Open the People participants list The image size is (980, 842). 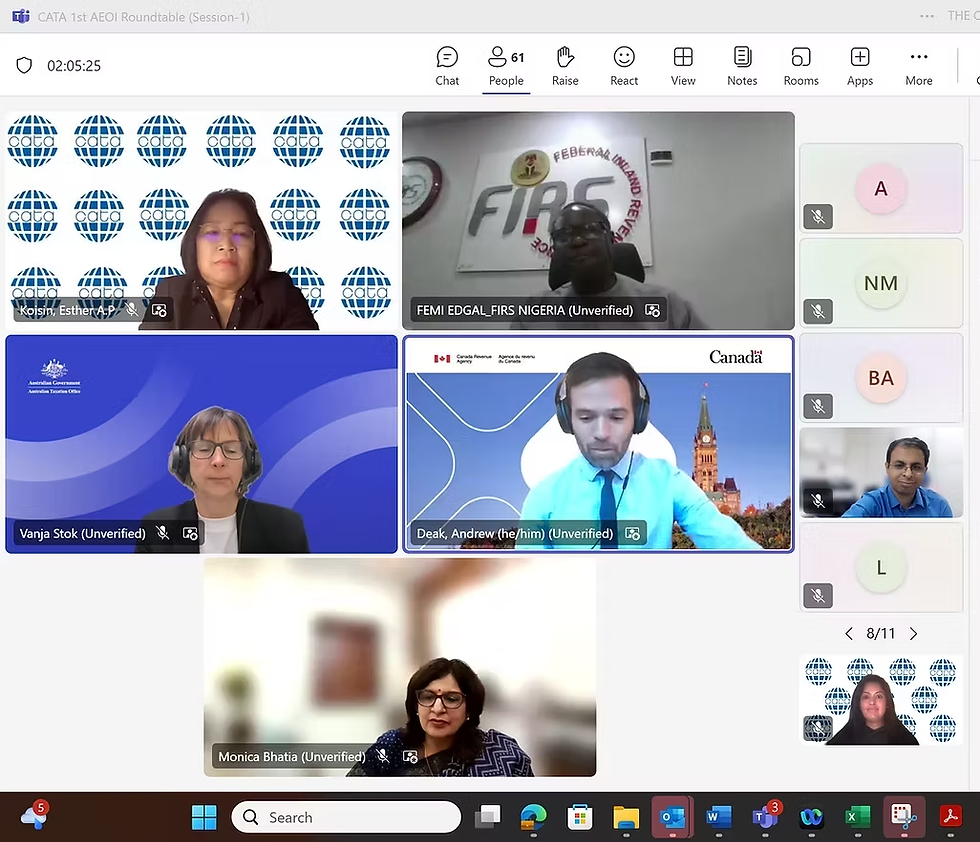(x=506, y=66)
